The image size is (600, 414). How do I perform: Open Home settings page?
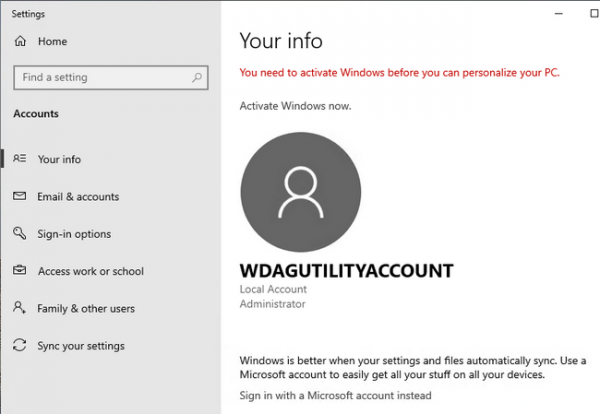pyautogui.click(x=110, y=41)
